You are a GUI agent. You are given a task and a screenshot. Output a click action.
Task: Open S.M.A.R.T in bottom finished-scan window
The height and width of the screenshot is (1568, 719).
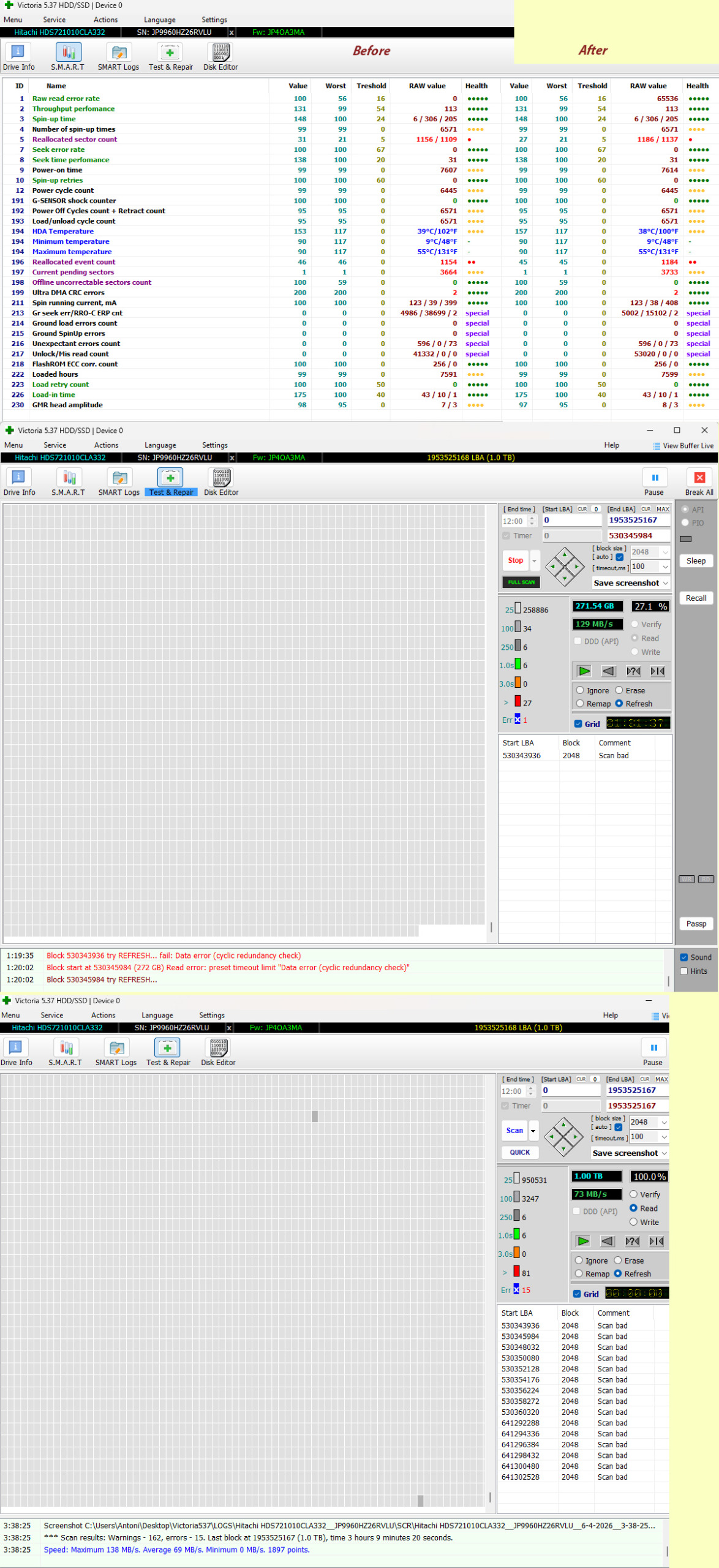tap(66, 1052)
